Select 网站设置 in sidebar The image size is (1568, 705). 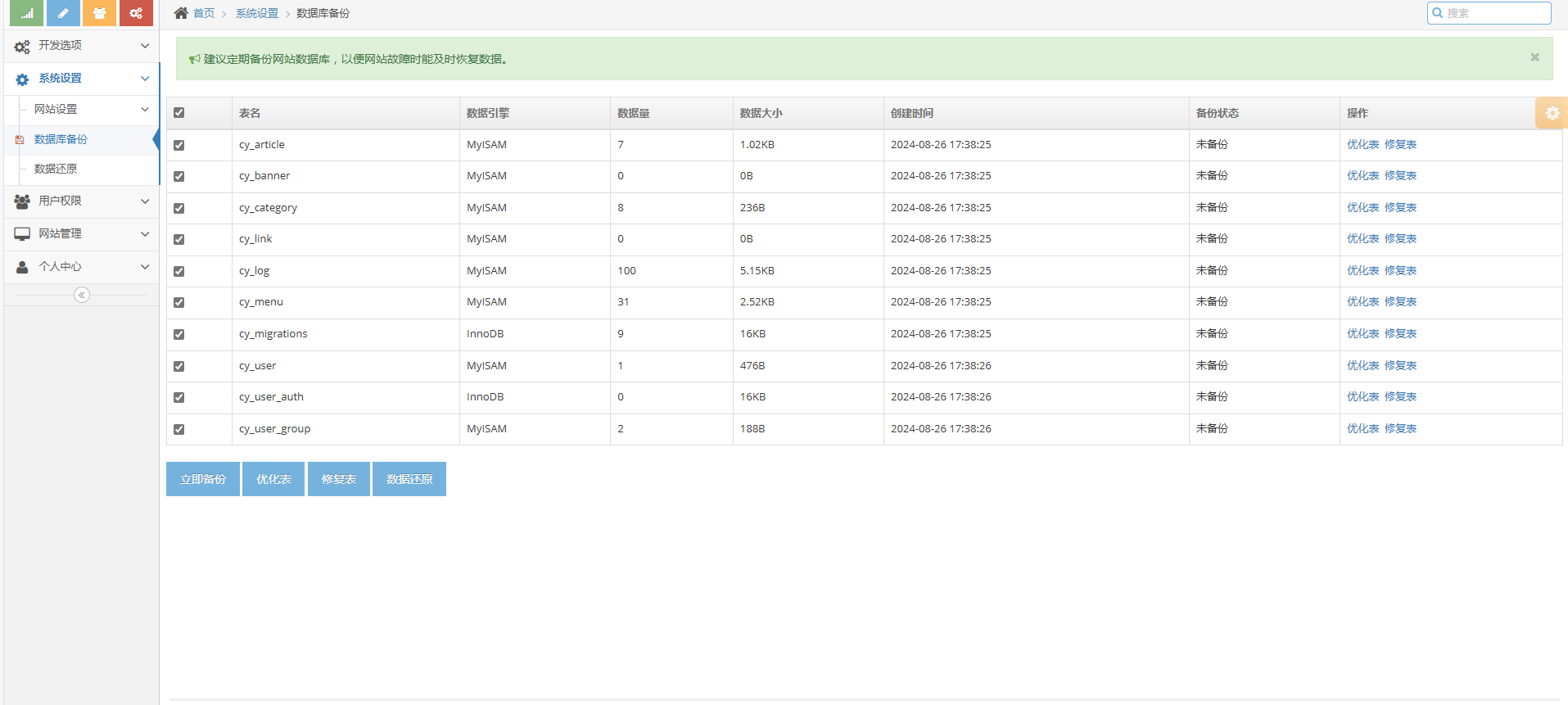point(81,109)
